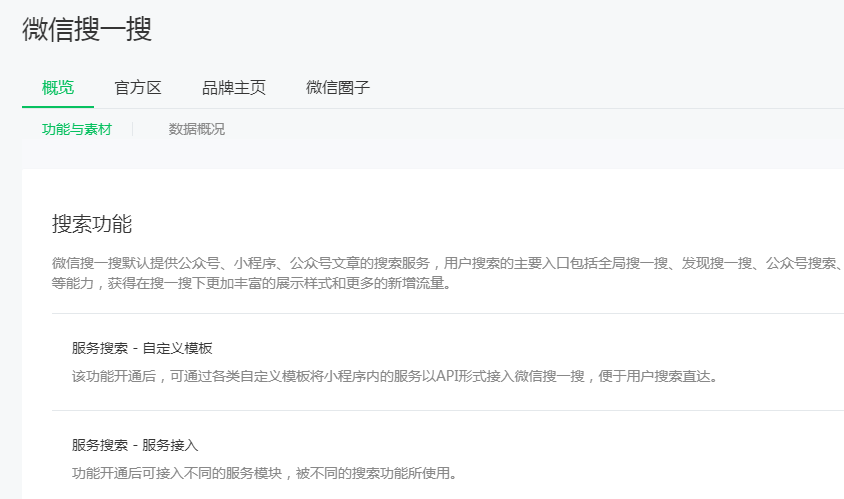The image size is (844, 499).
Task: Click the divider between 功能与素材 and 数据概况
Action: point(133,130)
